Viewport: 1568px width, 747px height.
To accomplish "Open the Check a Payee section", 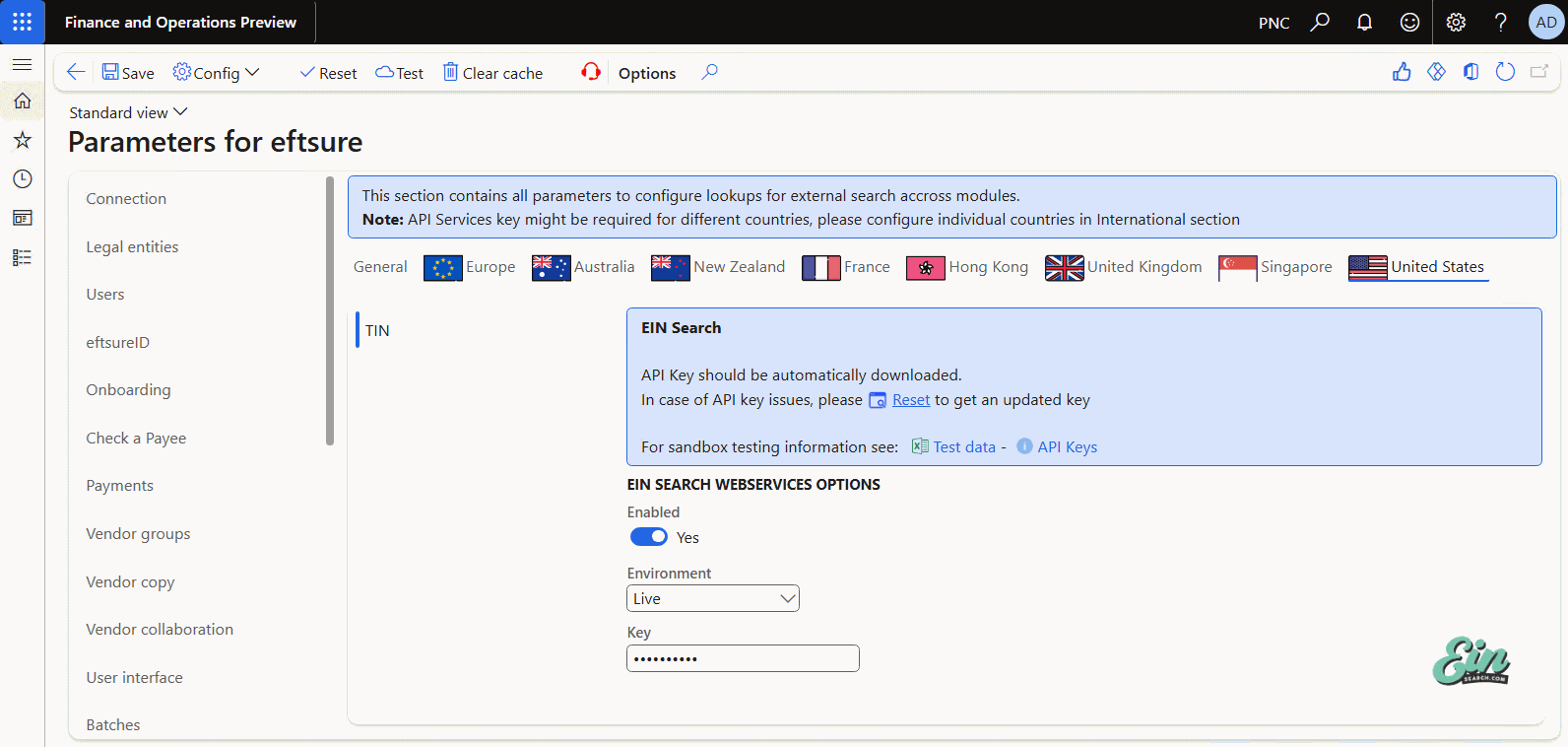I will (136, 438).
